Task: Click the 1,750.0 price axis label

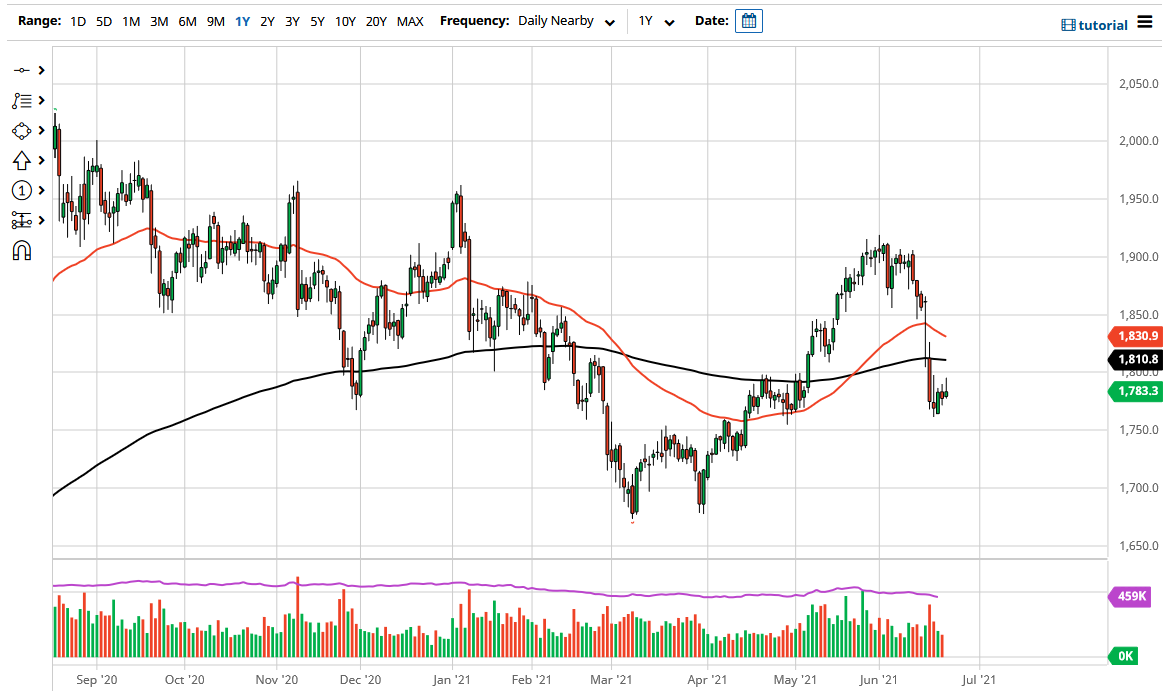Action: click(1138, 430)
